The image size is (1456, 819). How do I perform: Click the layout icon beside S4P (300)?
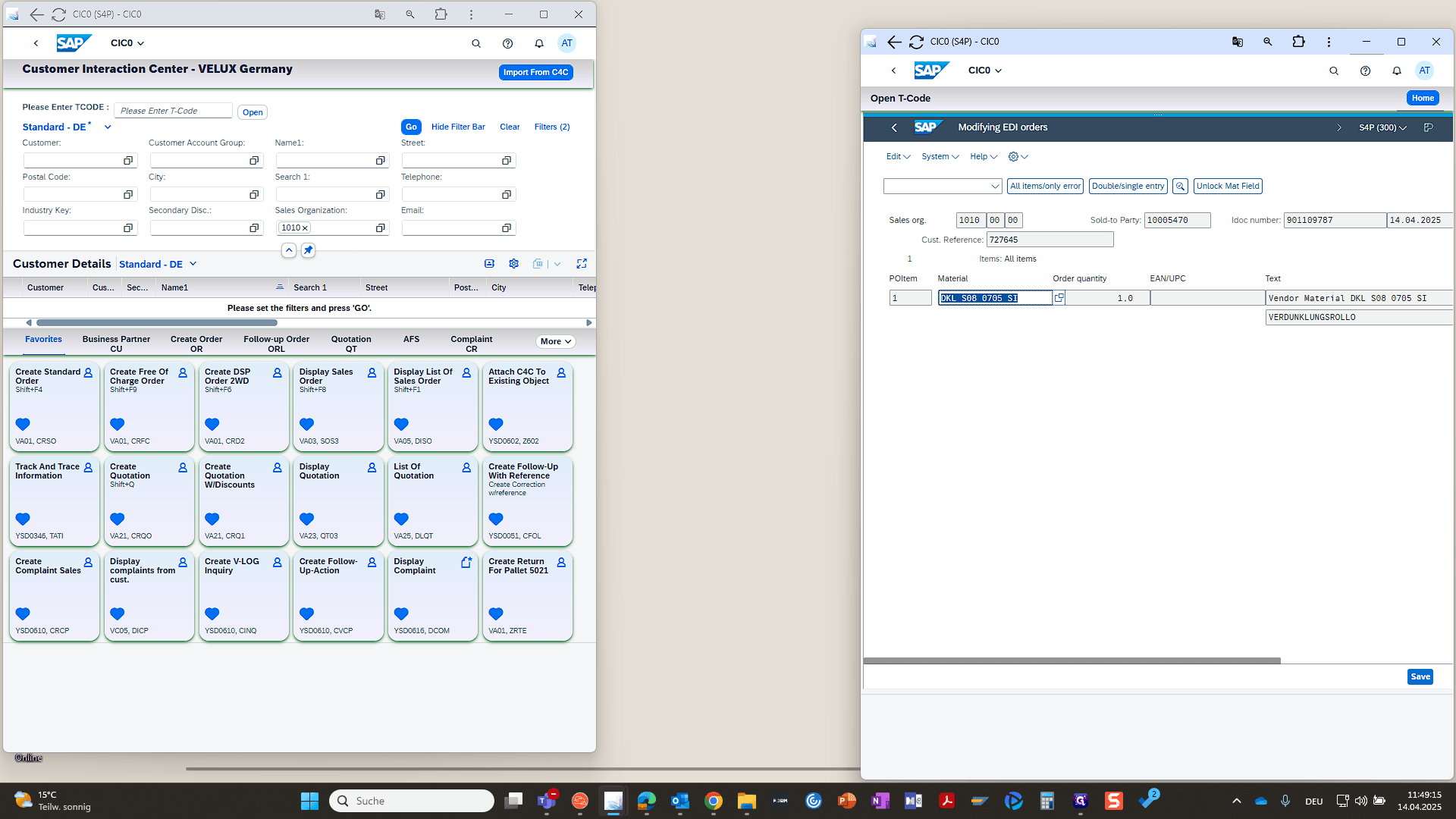[1428, 127]
